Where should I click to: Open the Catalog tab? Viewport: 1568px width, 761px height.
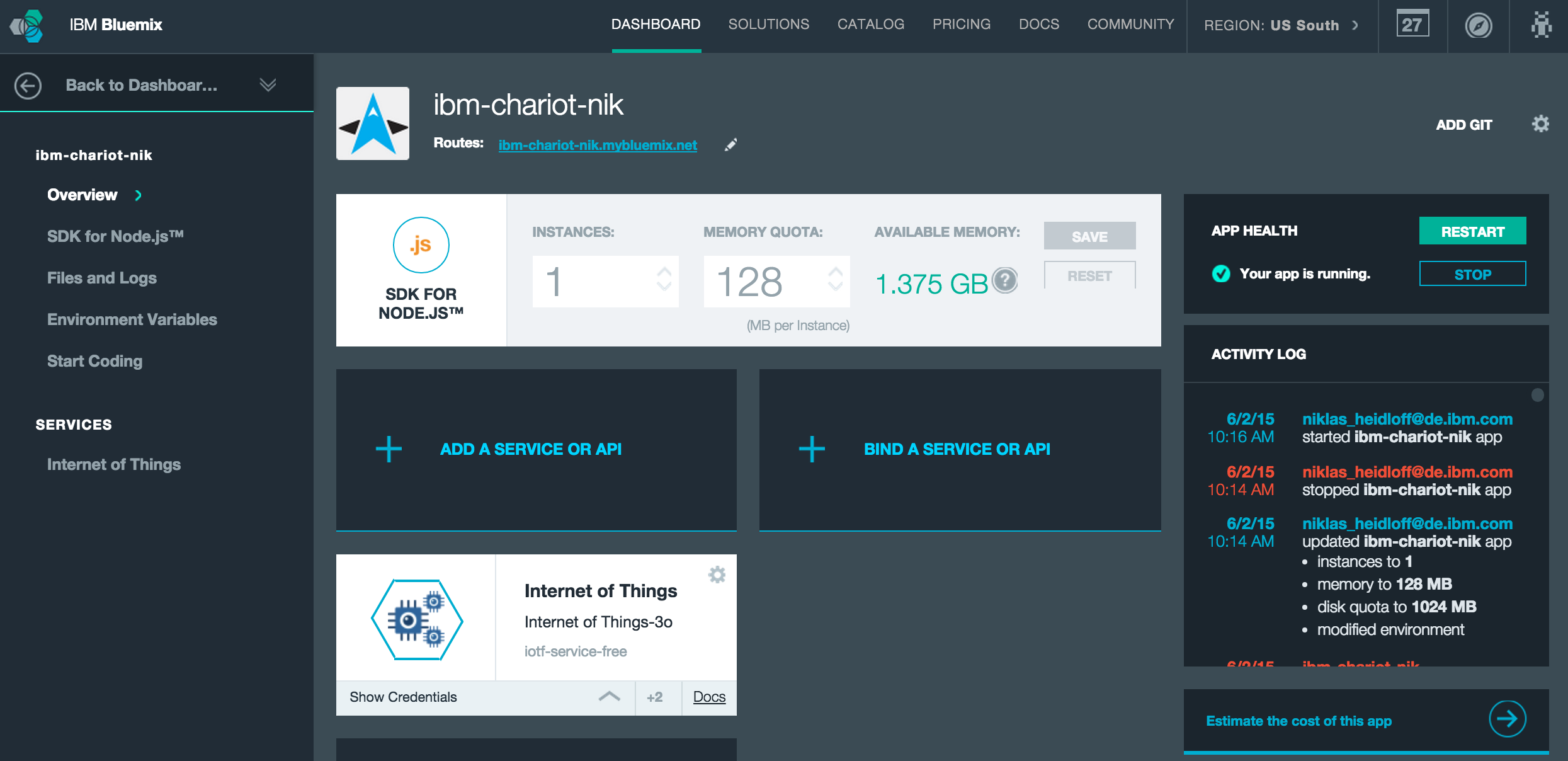(870, 25)
